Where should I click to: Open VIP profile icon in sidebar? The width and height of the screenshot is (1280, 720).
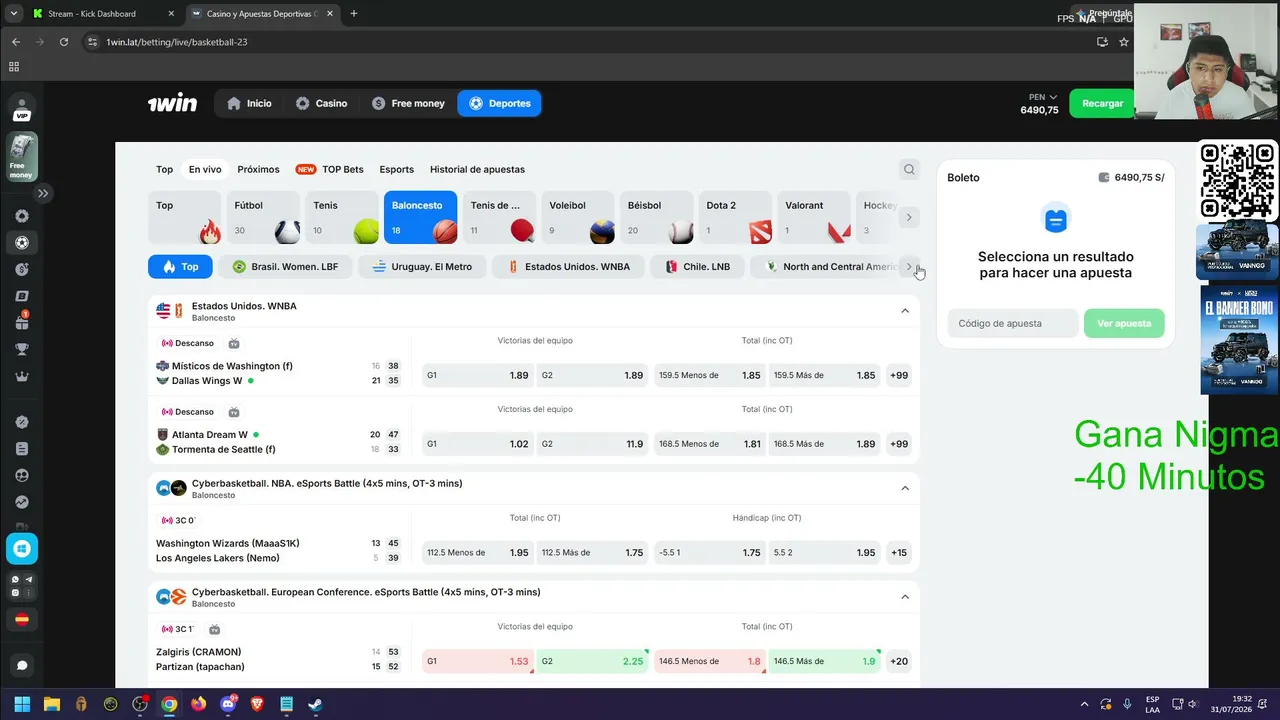point(22,108)
